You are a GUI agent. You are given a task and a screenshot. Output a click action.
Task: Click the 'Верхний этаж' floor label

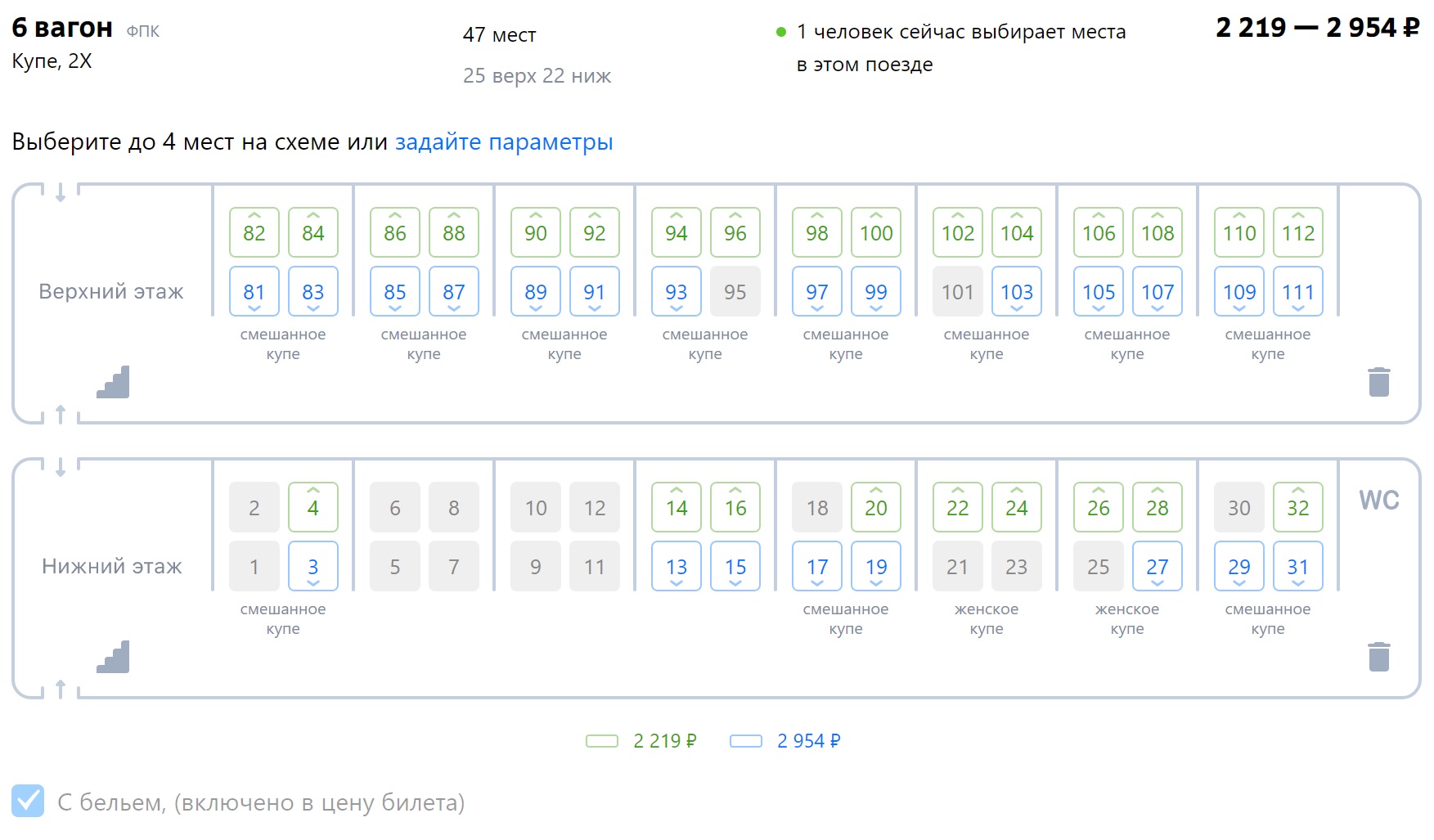pyautogui.click(x=111, y=291)
